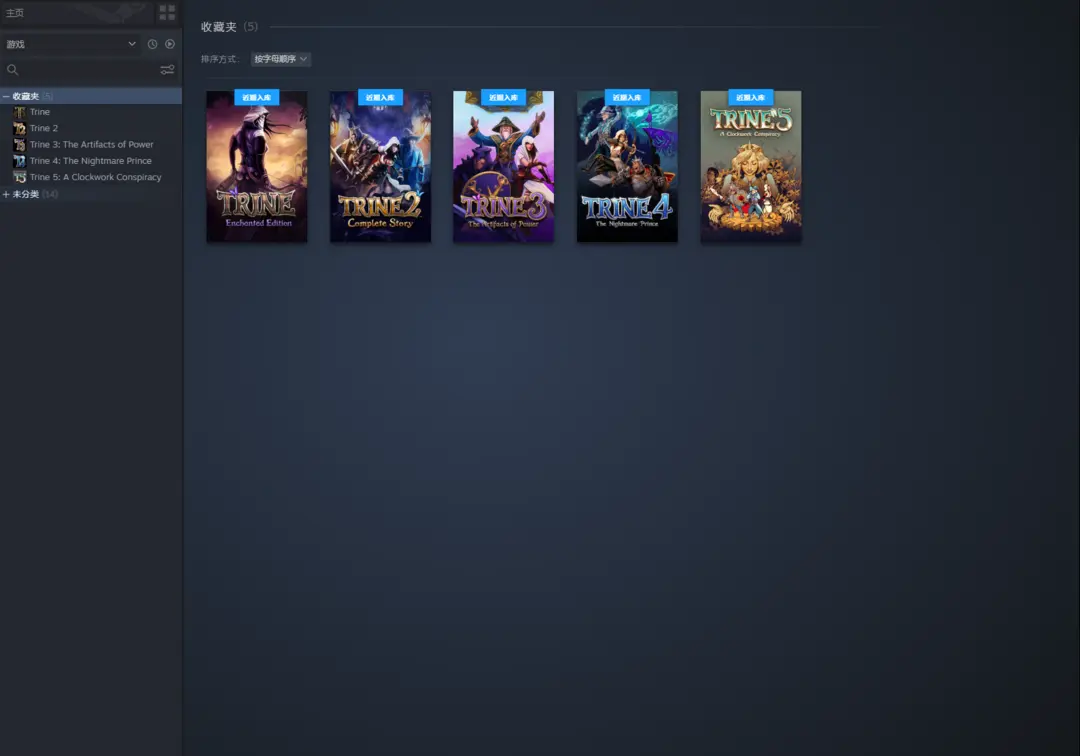Open the advanced filter sliders icon
The image size is (1080, 756).
[x=167, y=70]
